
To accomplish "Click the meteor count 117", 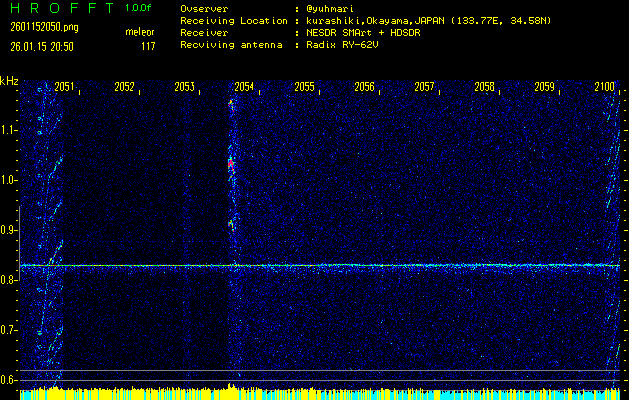I will (148, 47).
